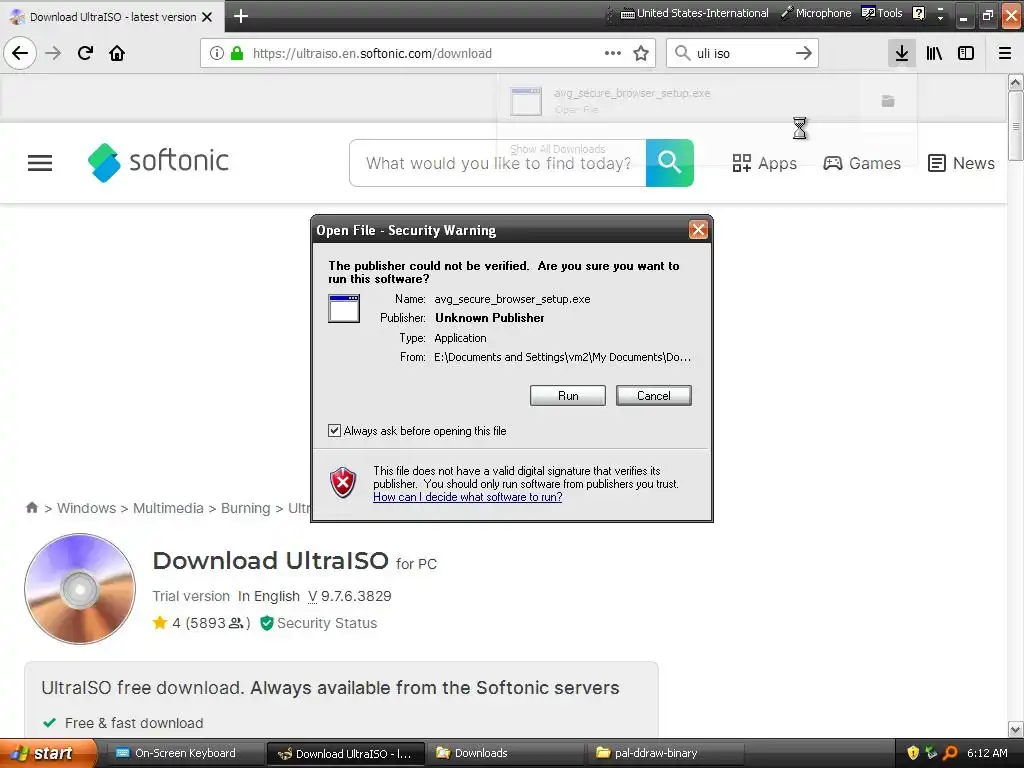Bookmark this page with the star icon

coord(641,54)
